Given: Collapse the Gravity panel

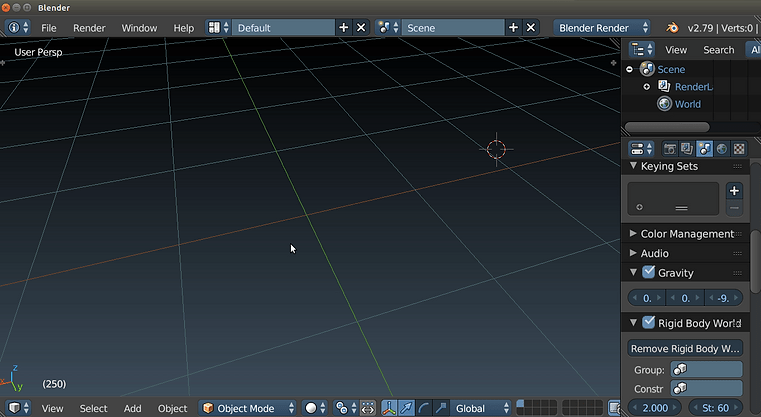Looking at the screenshot, I should pos(633,272).
